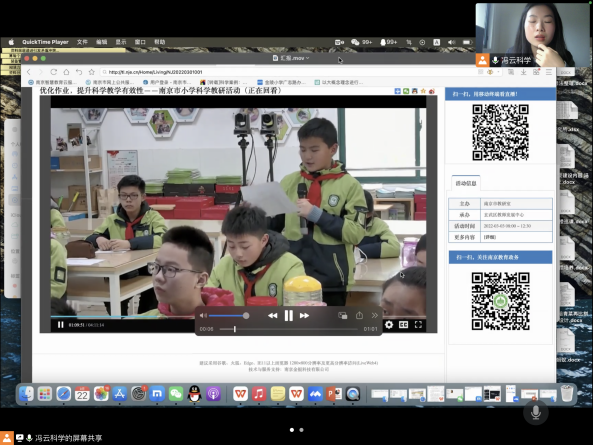Viewport: 593px width, 445px height.
Task: Open PowerPoint from the Dock
Action: pos(334,394)
